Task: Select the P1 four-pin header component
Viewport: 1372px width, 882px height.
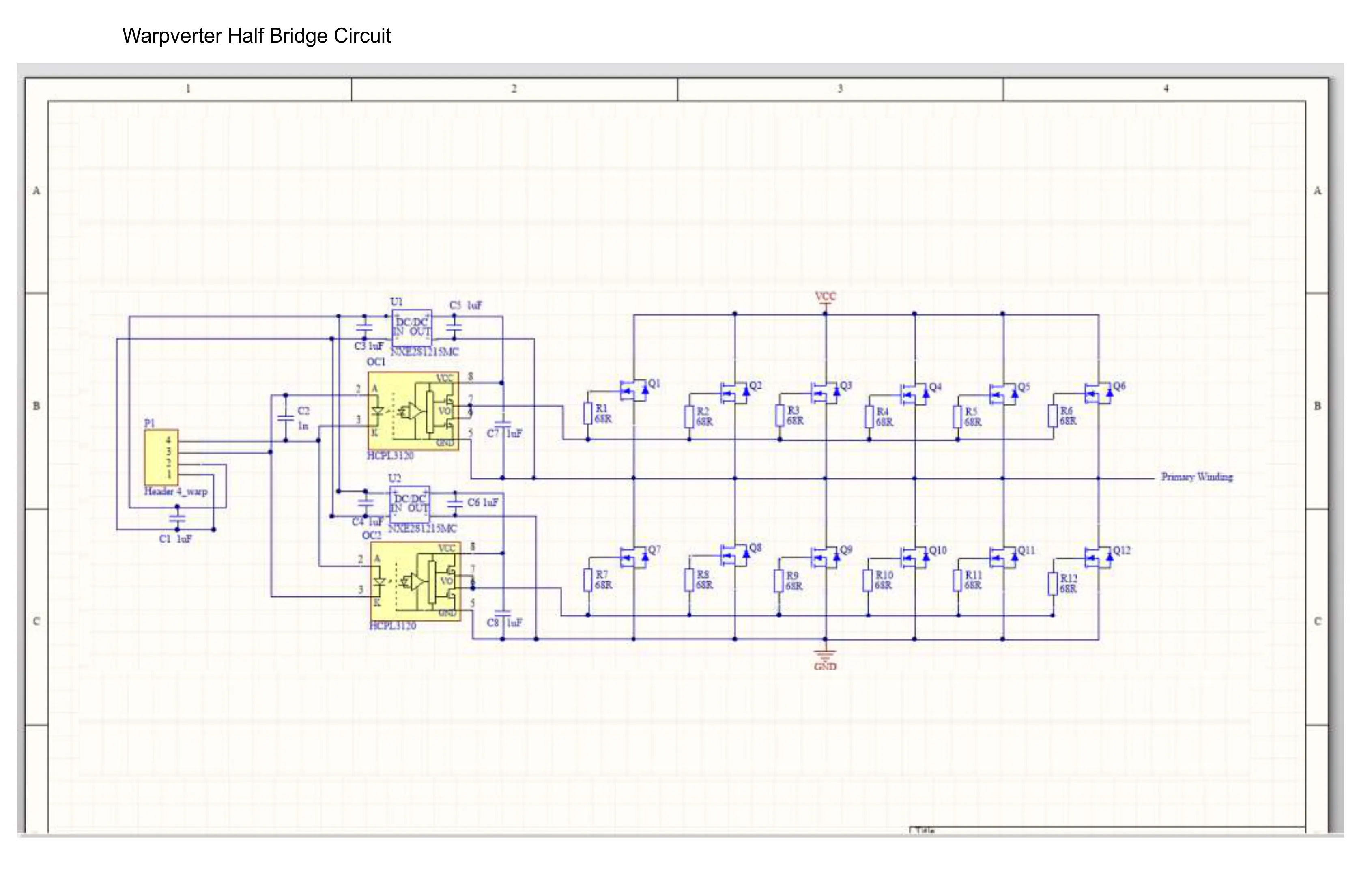Action: 161,458
